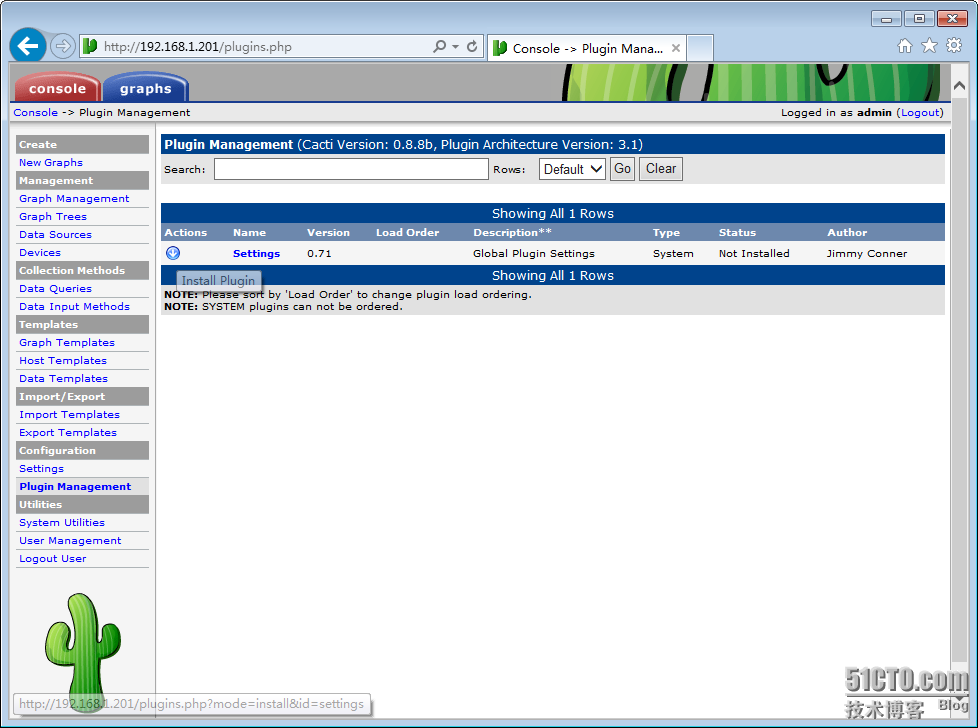Click the cactus logo in the sidebar

tap(82, 652)
